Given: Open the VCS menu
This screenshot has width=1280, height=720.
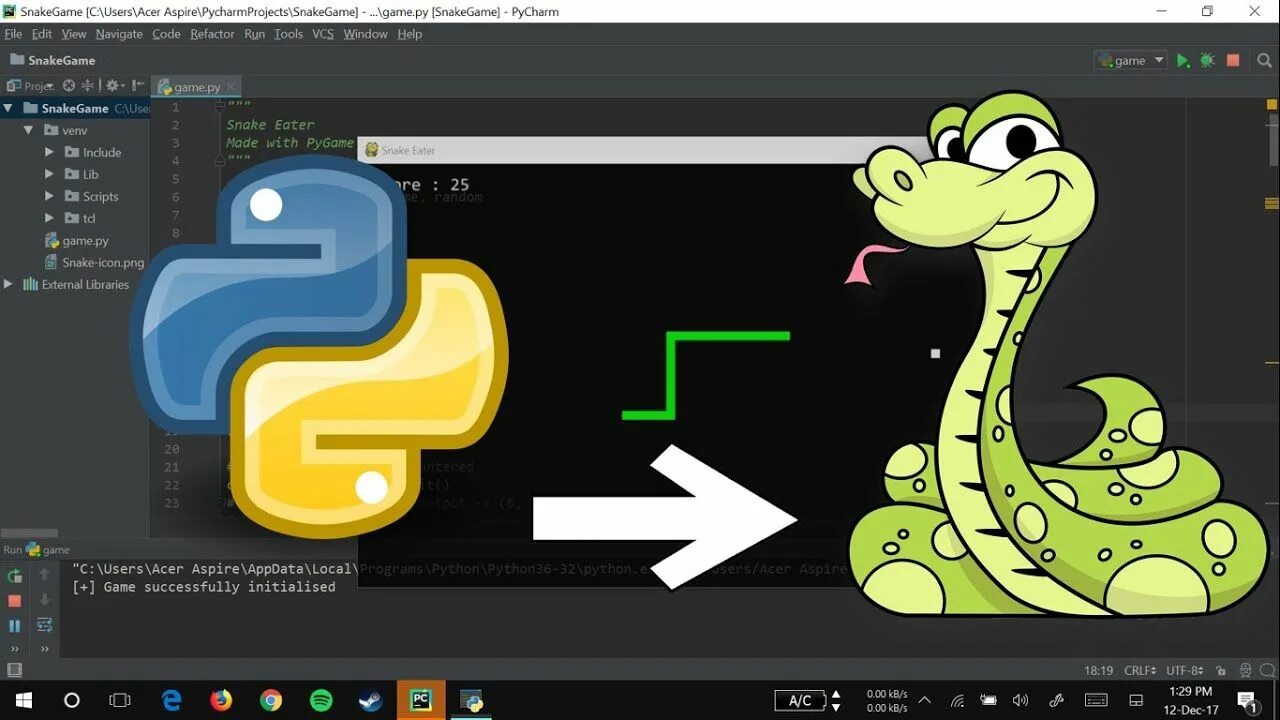Looking at the screenshot, I should point(323,34).
